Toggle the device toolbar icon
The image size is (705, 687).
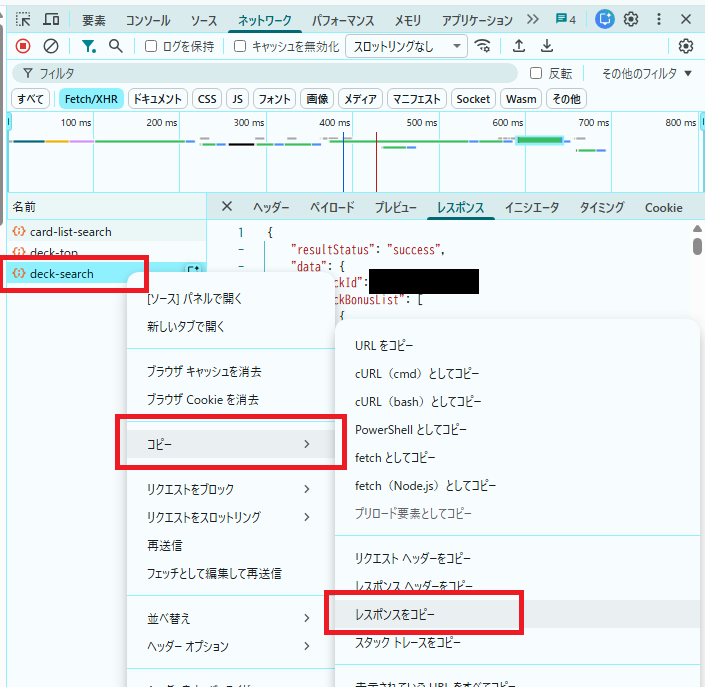51,19
